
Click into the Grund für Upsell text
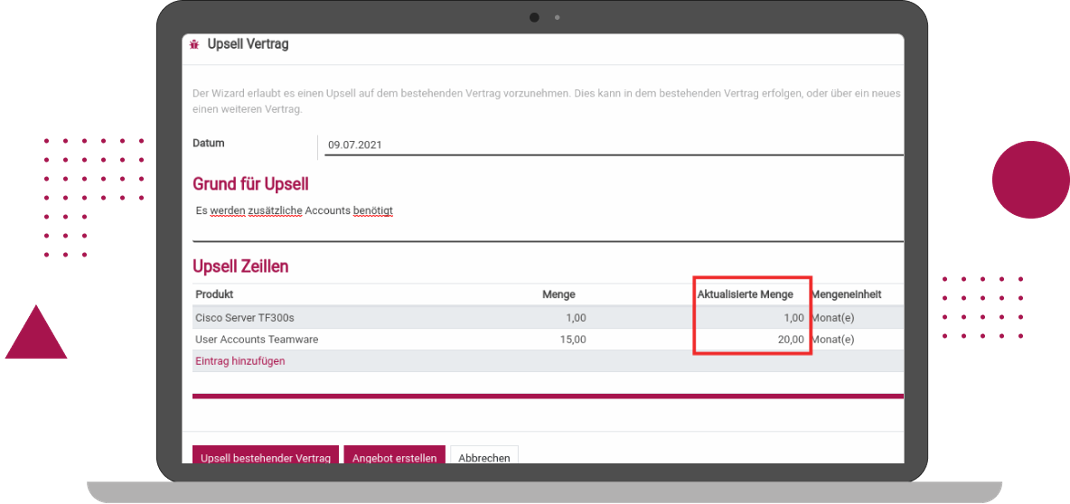(x=294, y=211)
